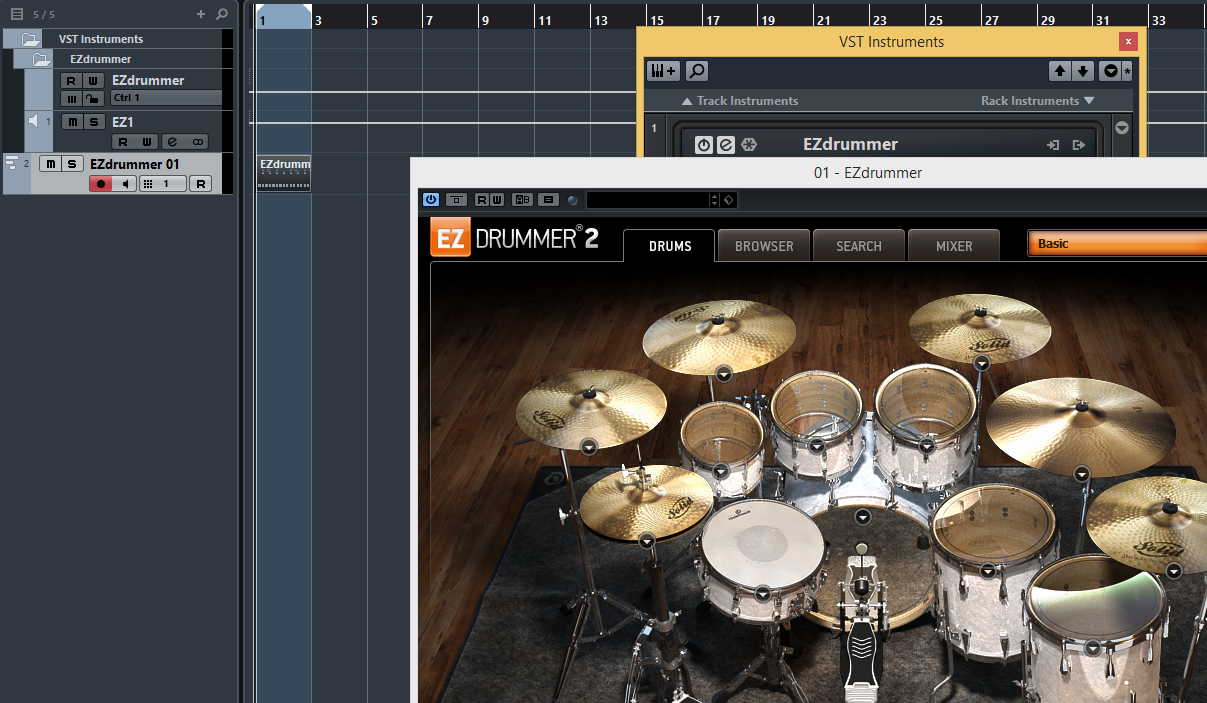
Task: Open the EZdrummer slot dropdown arrow
Action: coord(1121,128)
